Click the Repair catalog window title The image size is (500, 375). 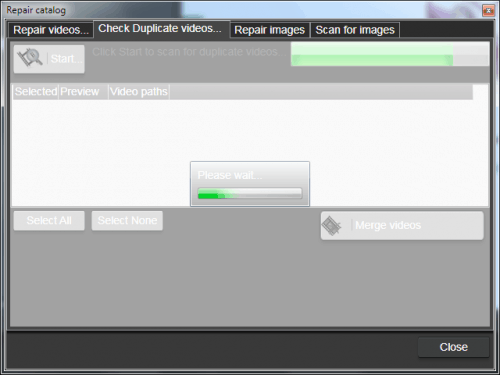click(36, 10)
